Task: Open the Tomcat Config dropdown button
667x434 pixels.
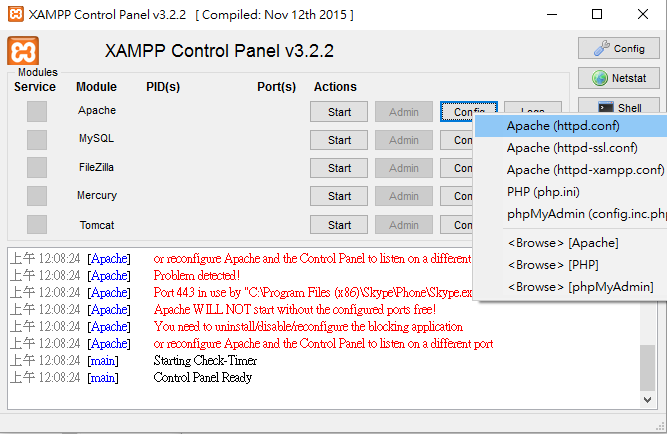Action: [457, 225]
